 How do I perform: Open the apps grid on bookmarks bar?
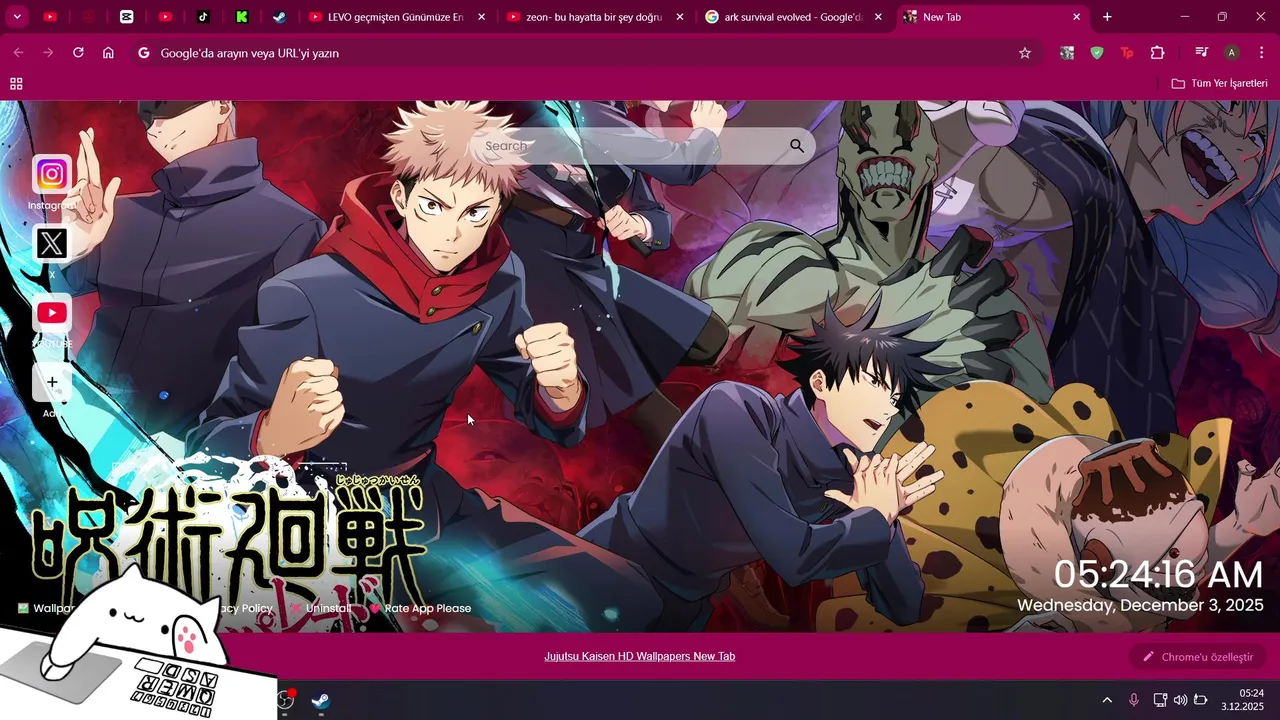(16, 84)
